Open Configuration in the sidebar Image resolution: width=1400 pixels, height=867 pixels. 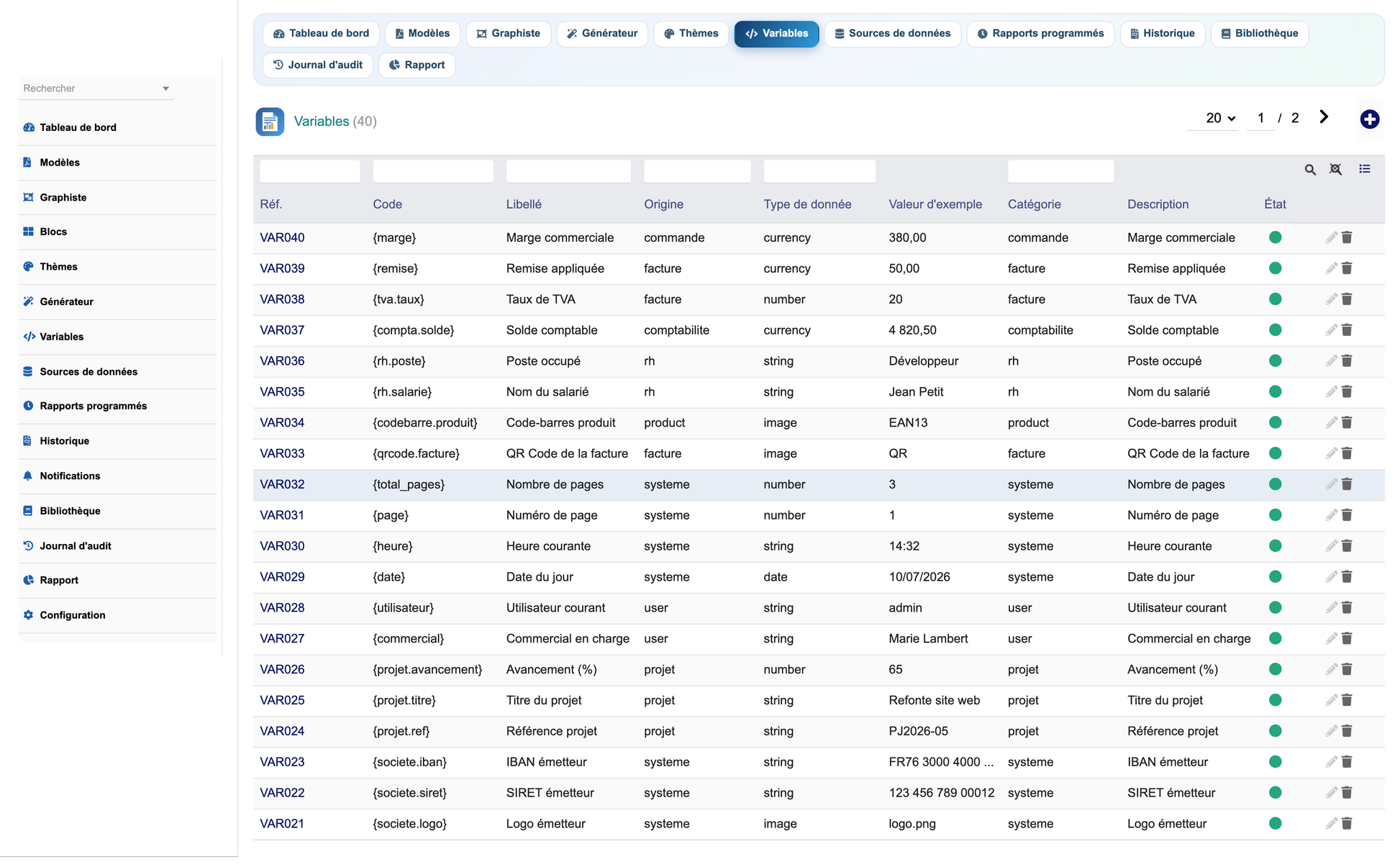pos(117,615)
